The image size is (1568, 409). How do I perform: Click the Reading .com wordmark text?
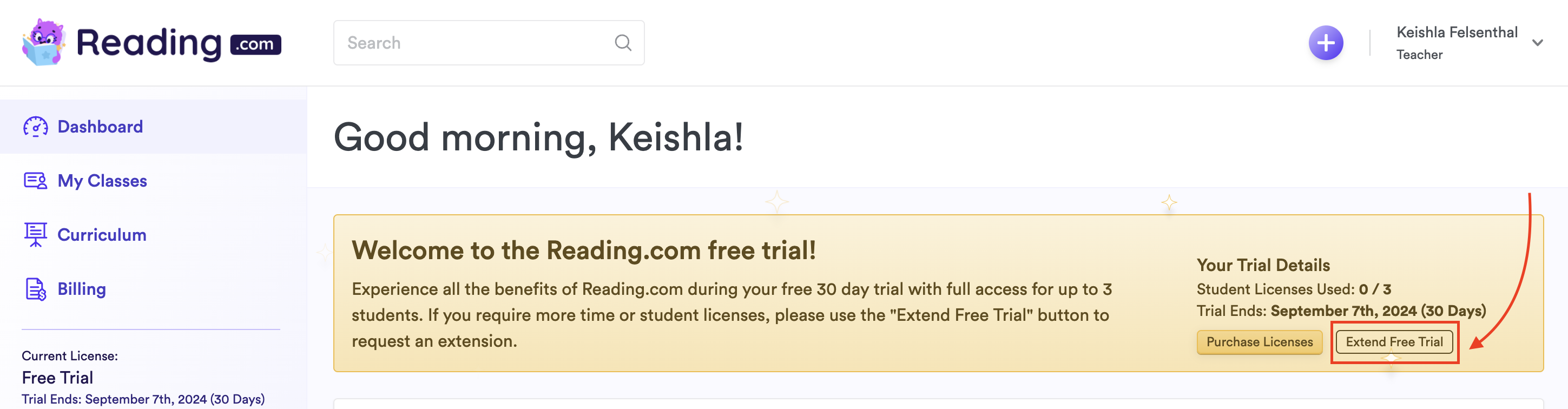pyautogui.click(x=179, y=44)
